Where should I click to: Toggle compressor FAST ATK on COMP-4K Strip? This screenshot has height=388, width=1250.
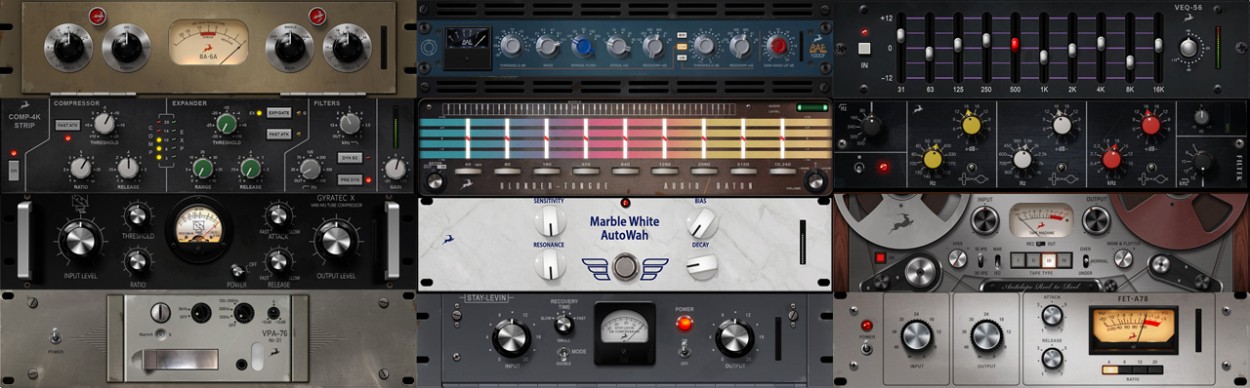click(x=67, y=126)
